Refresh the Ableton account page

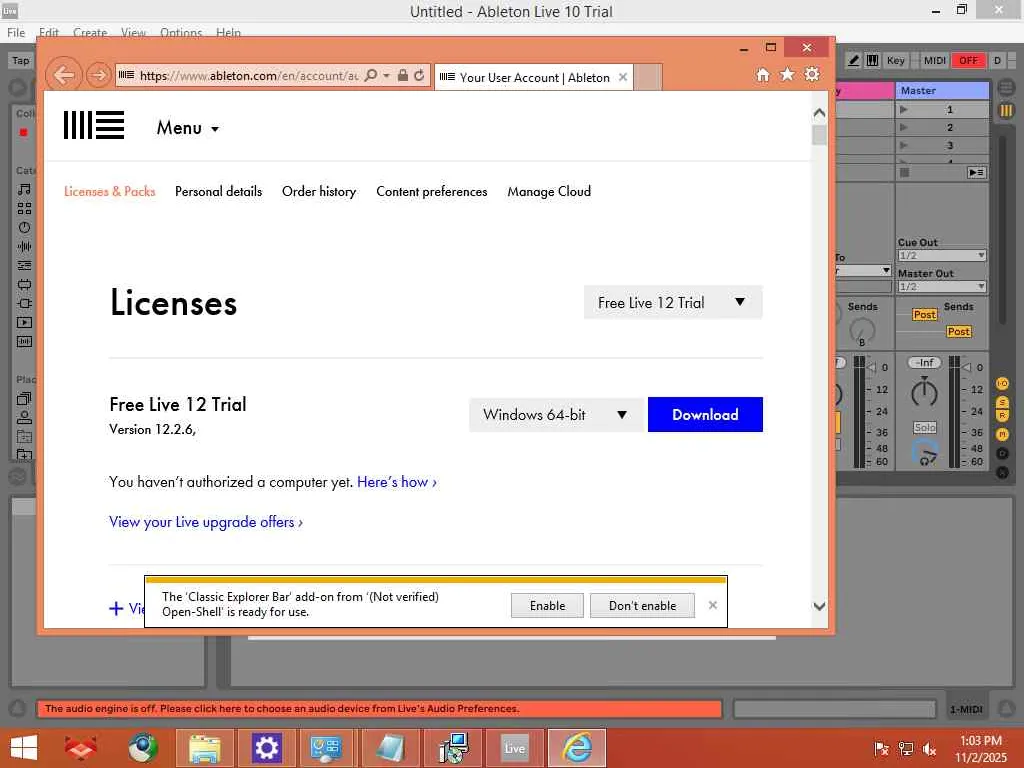click(x=419, y=76)
